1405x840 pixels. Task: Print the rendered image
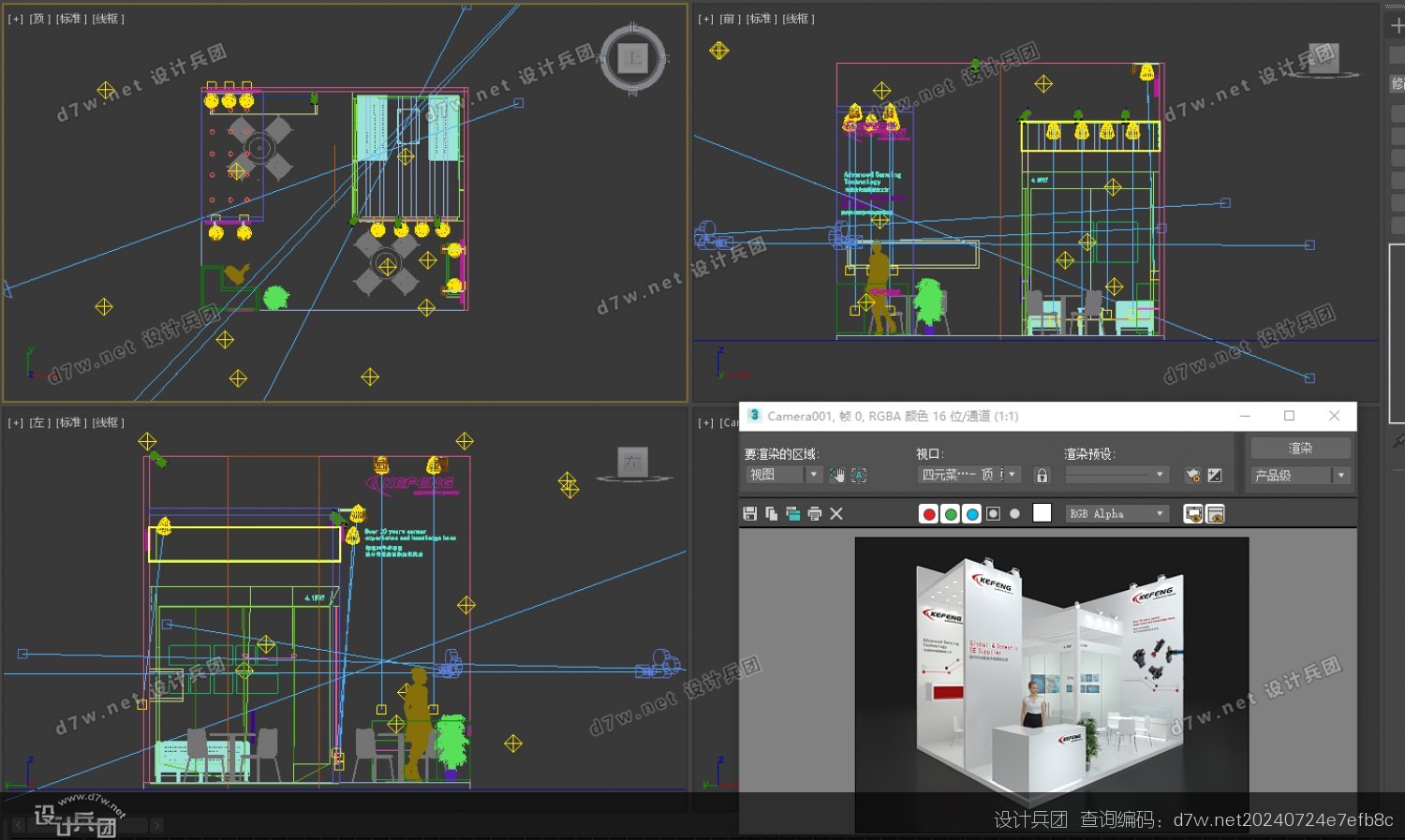815,513
